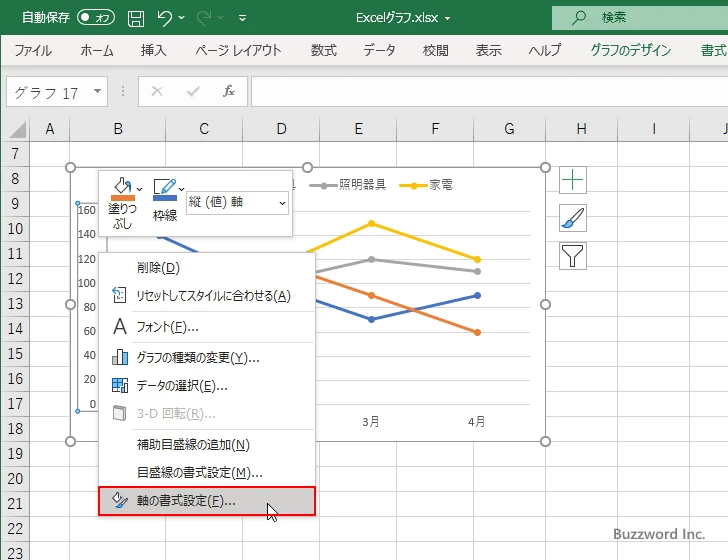Viewport: 728px width, 560px height.
Task: Open the 枠線 outline color dropdown arrow
Action: 182,189
